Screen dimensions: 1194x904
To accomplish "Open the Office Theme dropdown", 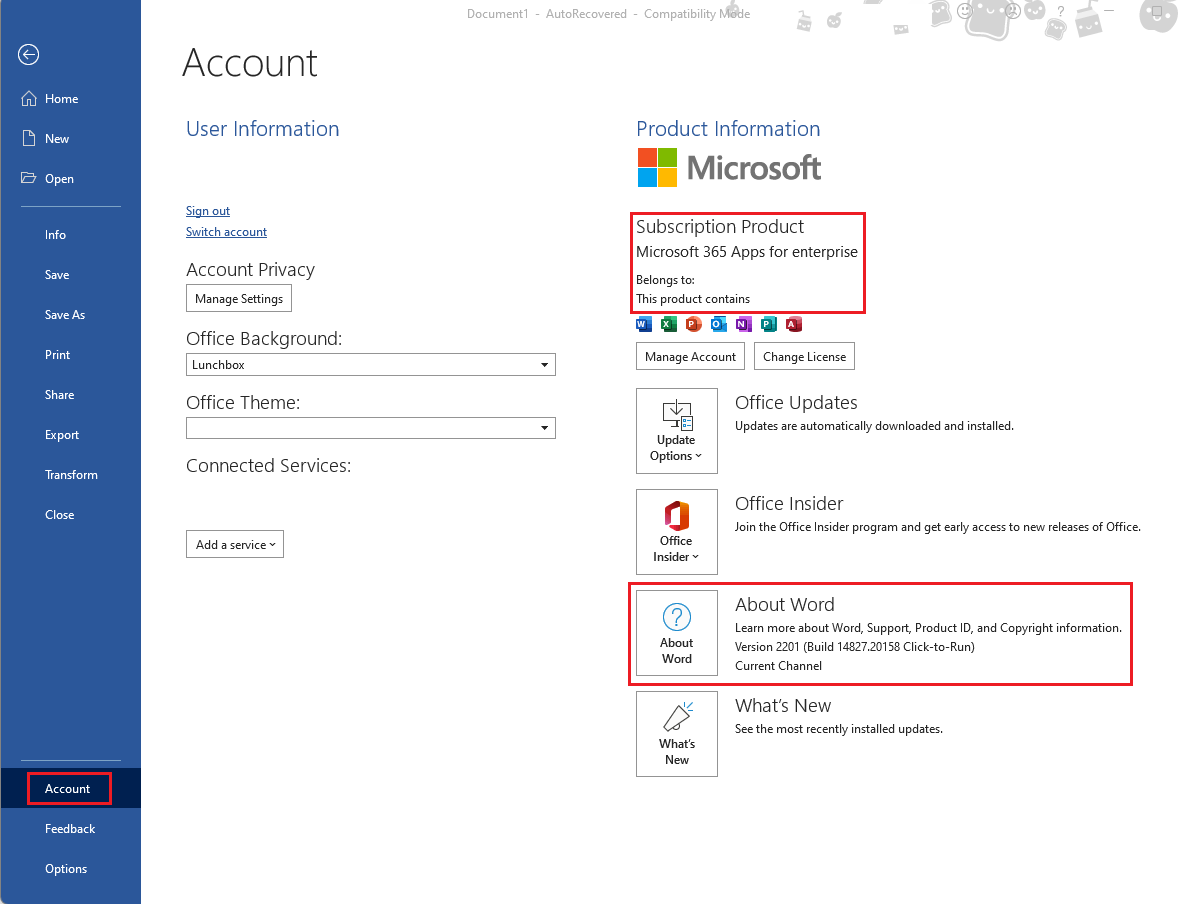I will (371, 428).
